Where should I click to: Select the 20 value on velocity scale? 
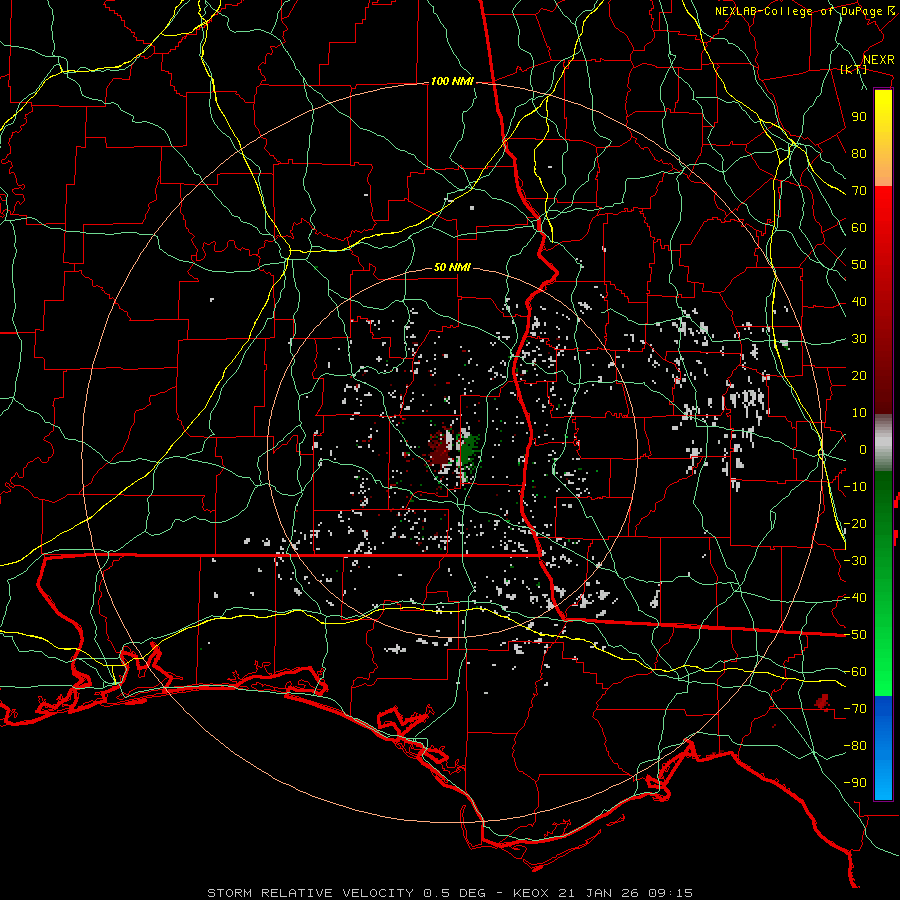click(x=859, y=376)
